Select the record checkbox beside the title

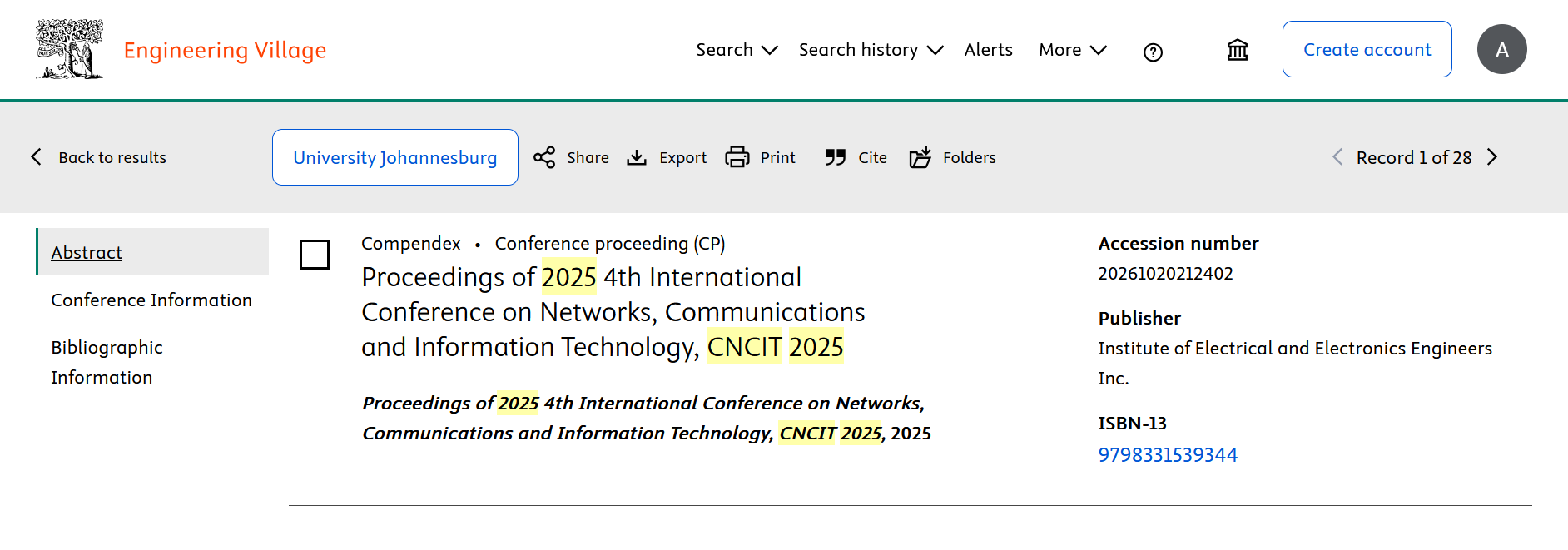pos(315,255)
